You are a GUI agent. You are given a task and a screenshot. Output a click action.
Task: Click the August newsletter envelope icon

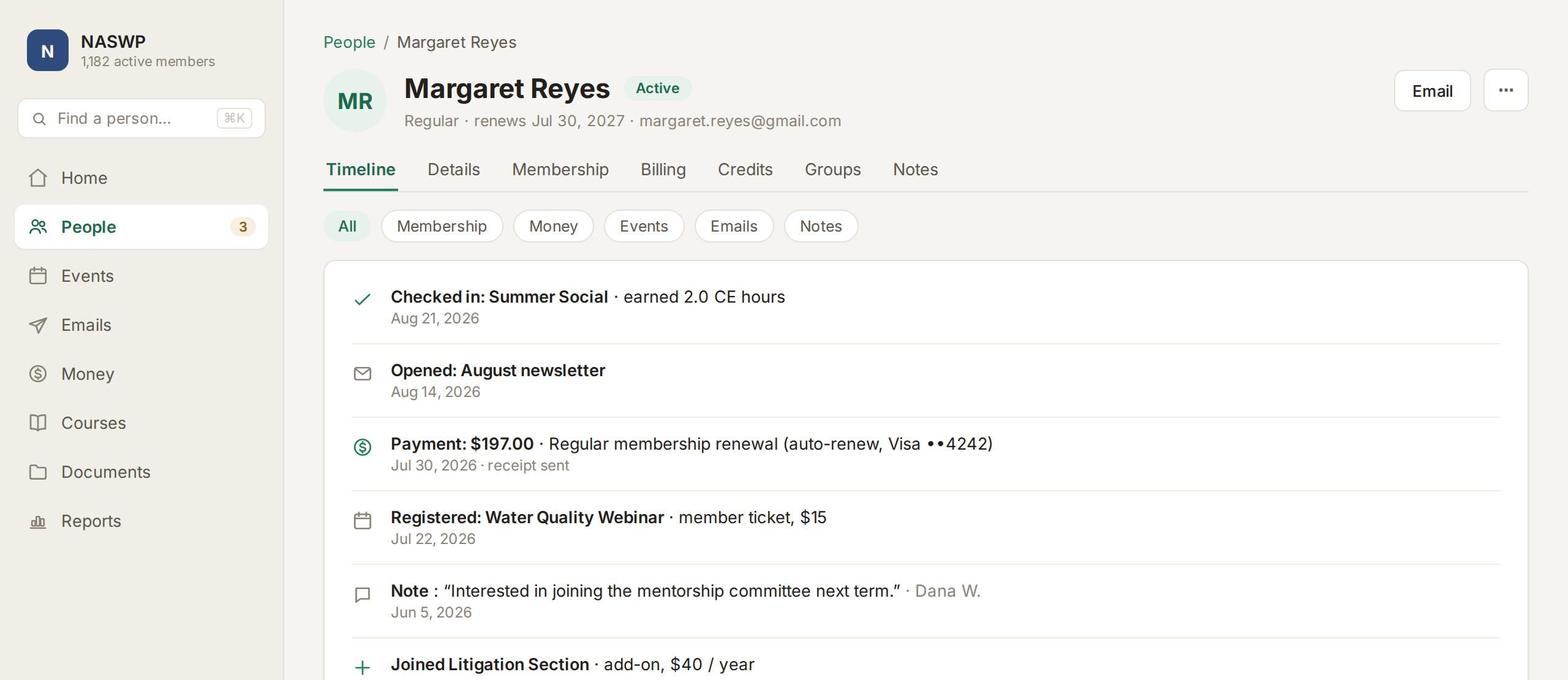(x=363, y=374)
